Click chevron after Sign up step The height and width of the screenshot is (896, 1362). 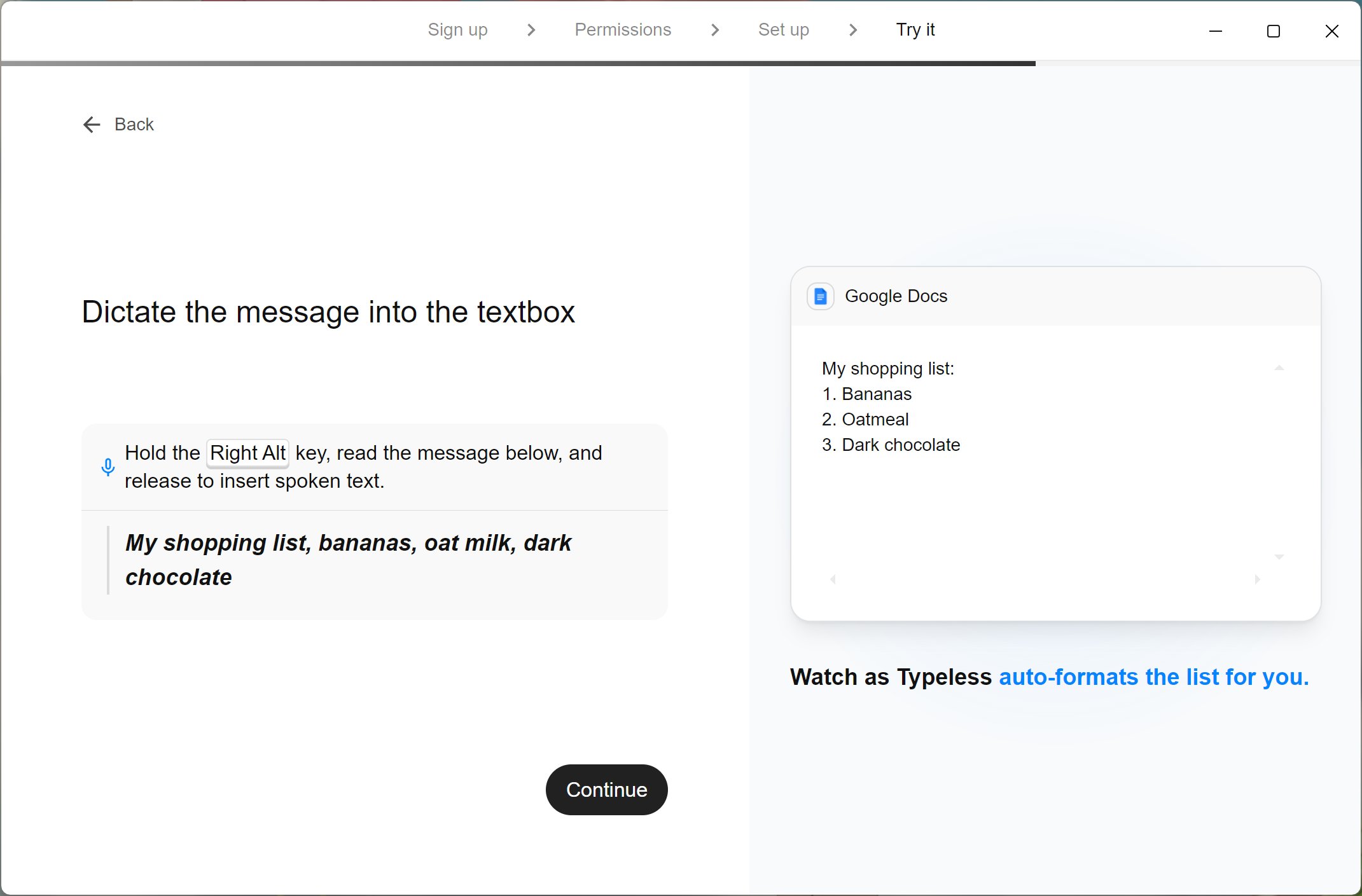531,30
